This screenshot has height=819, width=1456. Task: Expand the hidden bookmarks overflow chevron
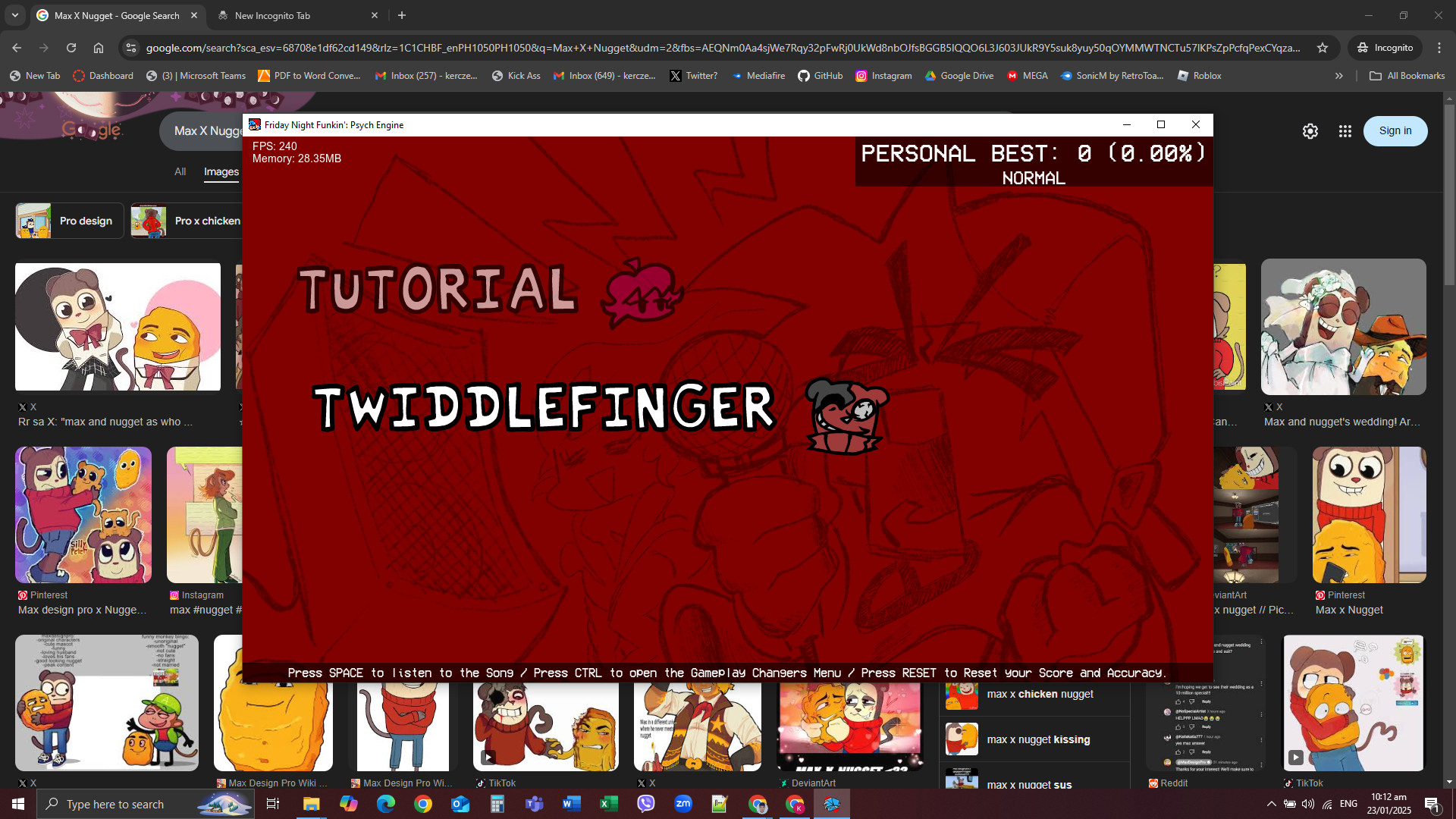point(1339,76)
